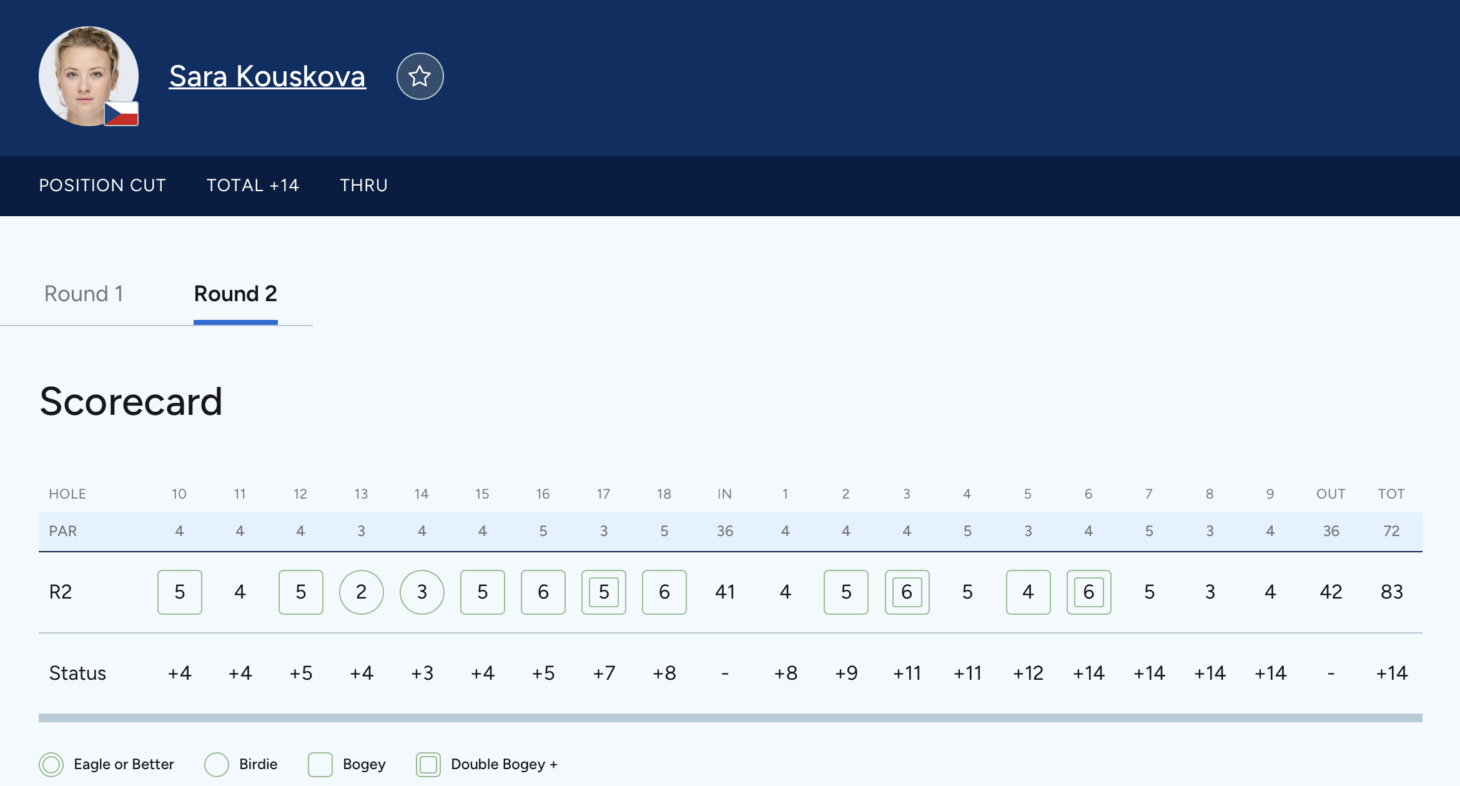The image size is (1460, 786).
Task: Open the Sara Kouskova player link
Action: 267,76
